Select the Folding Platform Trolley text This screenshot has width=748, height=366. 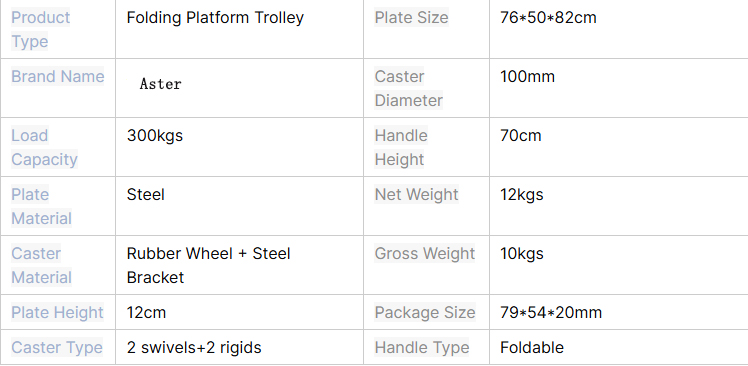click(x=215, y=18)
